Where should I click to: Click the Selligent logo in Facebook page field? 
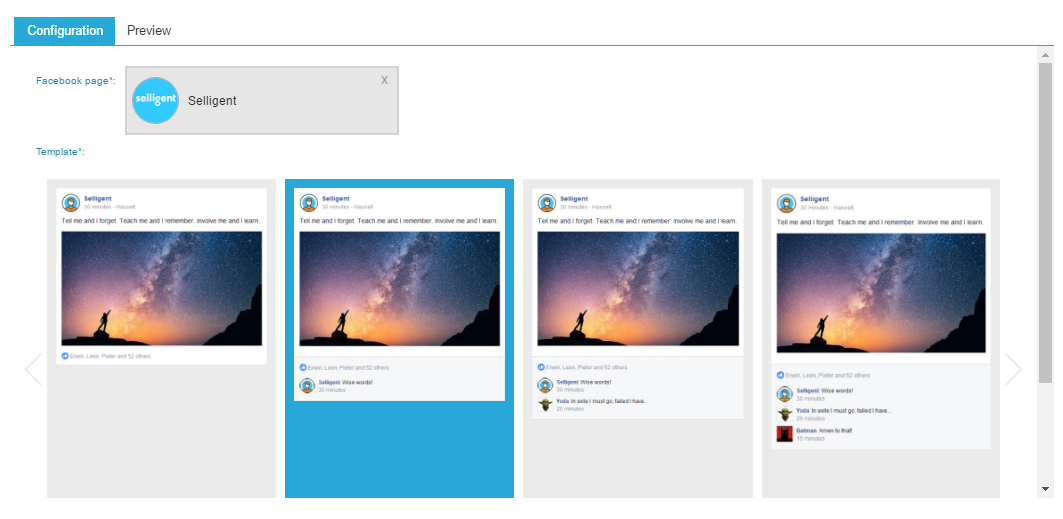(155, 100)
